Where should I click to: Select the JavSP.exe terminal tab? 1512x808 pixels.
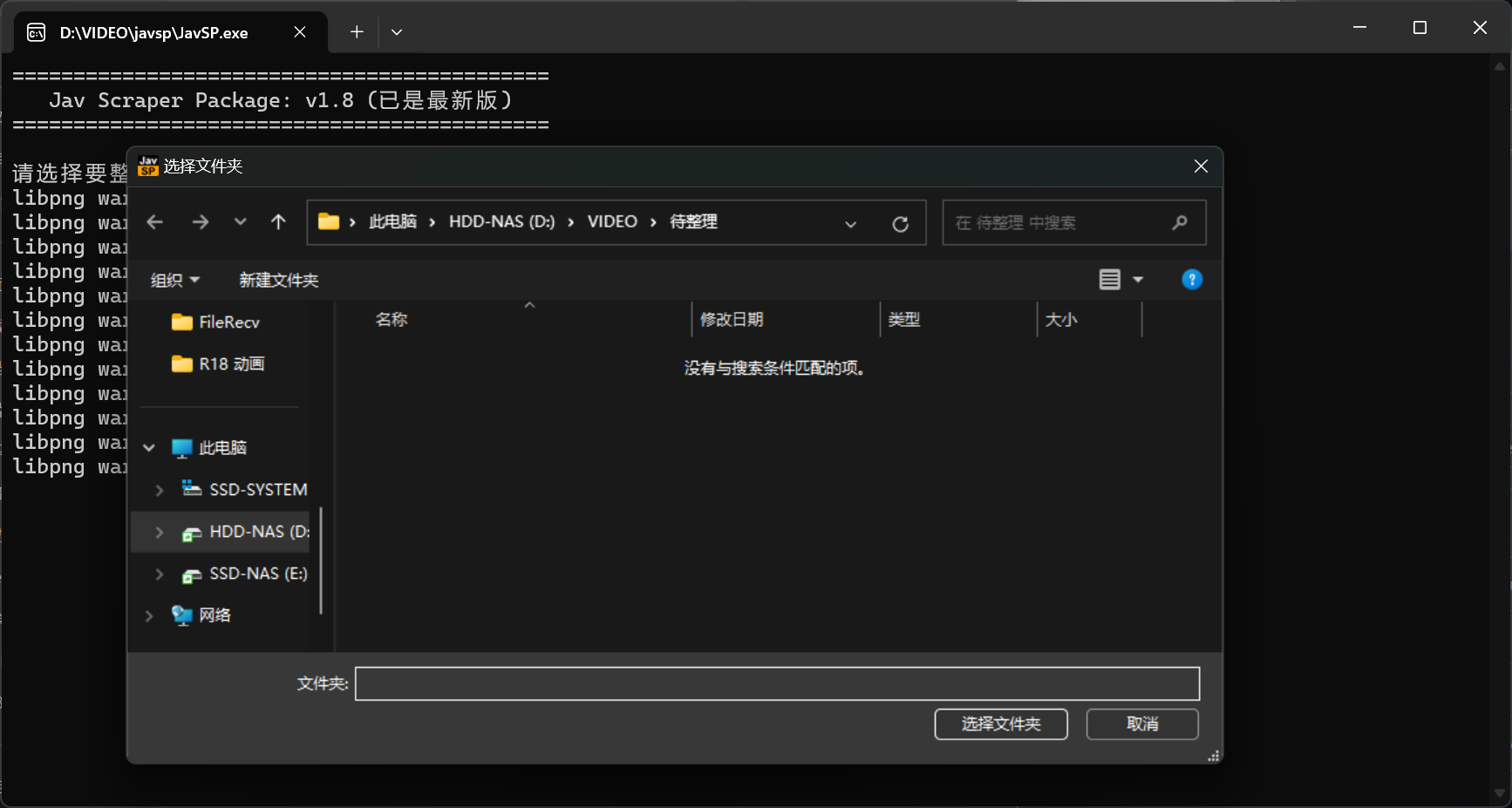coord(153,32)
